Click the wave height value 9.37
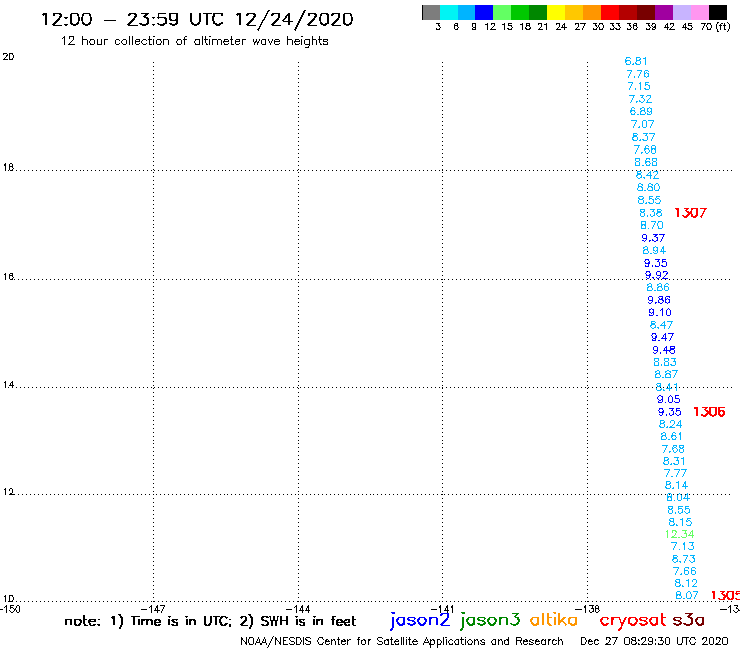740x650 pixels. (x=653, y=238)
